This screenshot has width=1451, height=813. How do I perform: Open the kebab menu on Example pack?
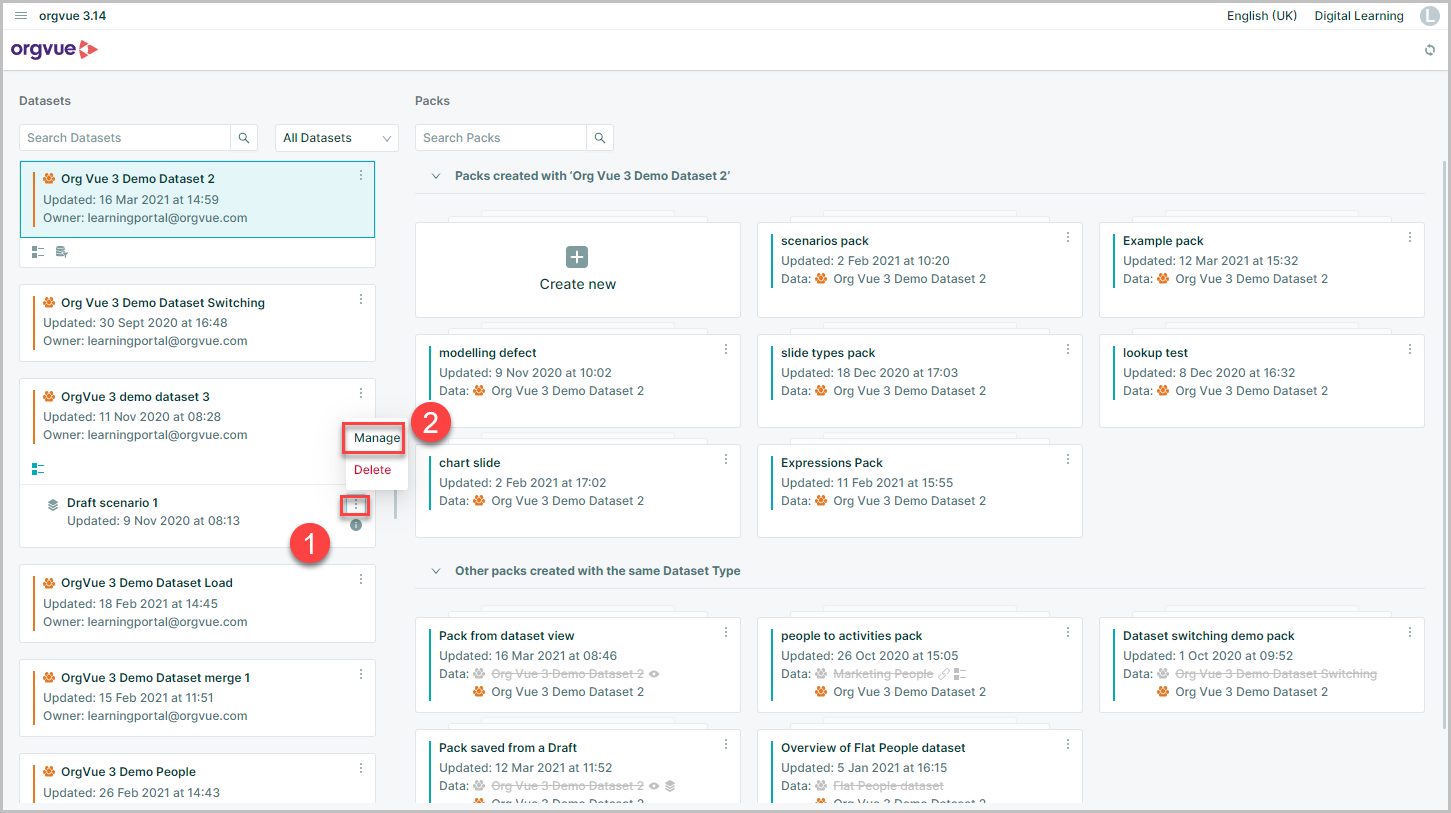coord(1410,237)
